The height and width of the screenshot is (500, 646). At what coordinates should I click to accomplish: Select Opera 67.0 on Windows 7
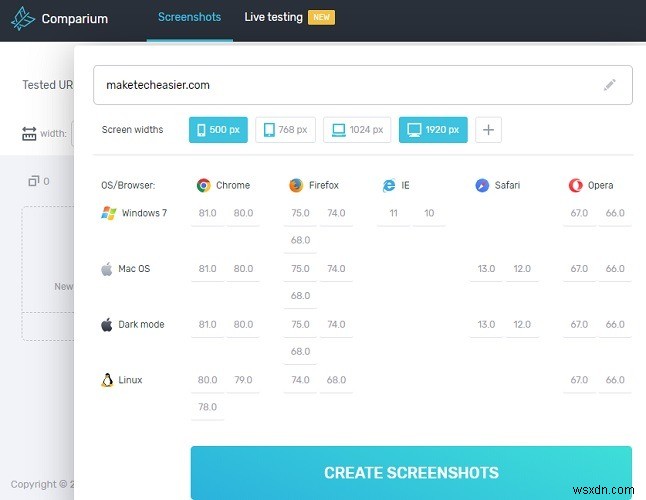(579, 213)
